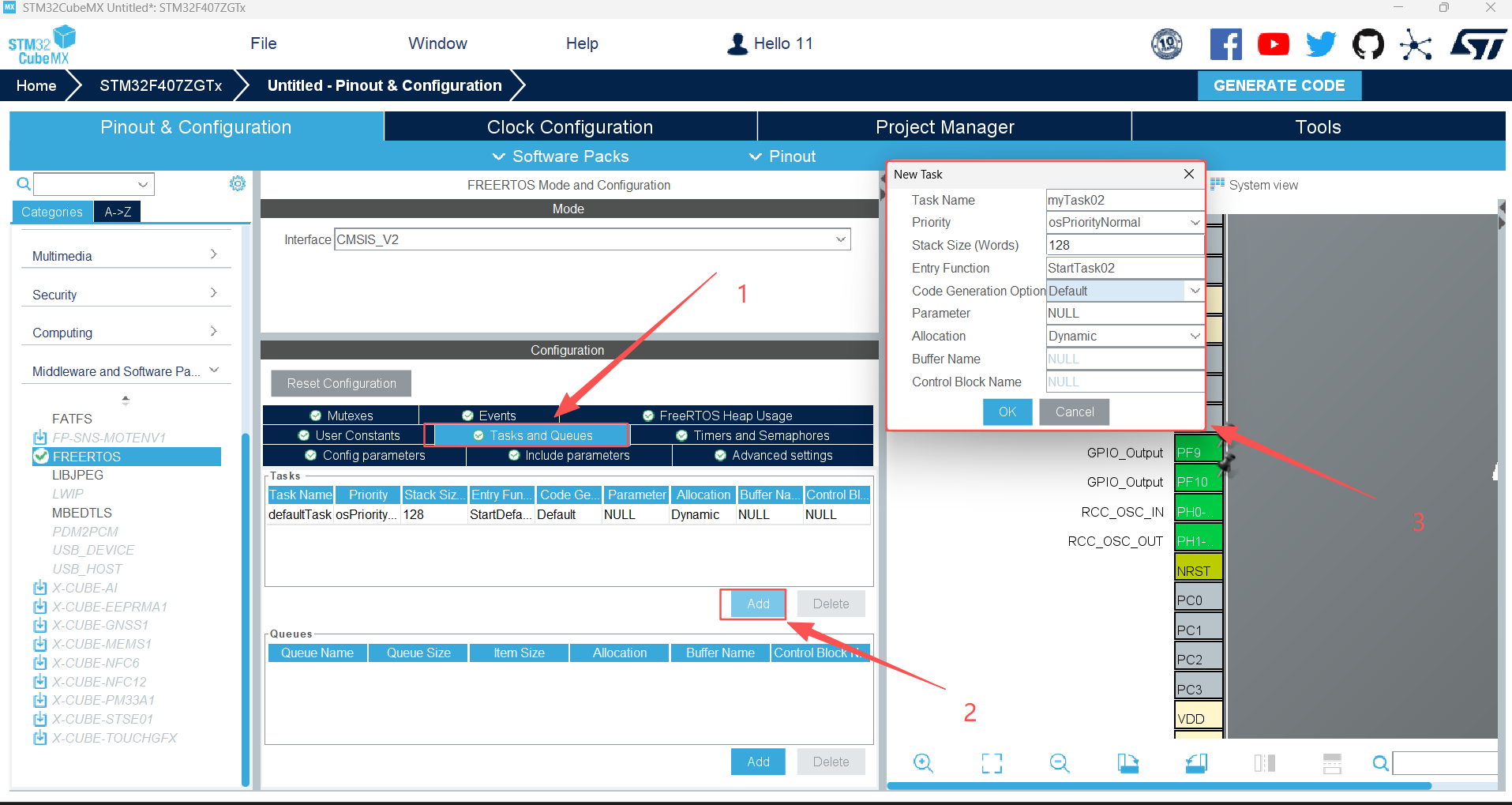
Task: Select the LIBJPEG middleware item
Action: click(77, 475)
